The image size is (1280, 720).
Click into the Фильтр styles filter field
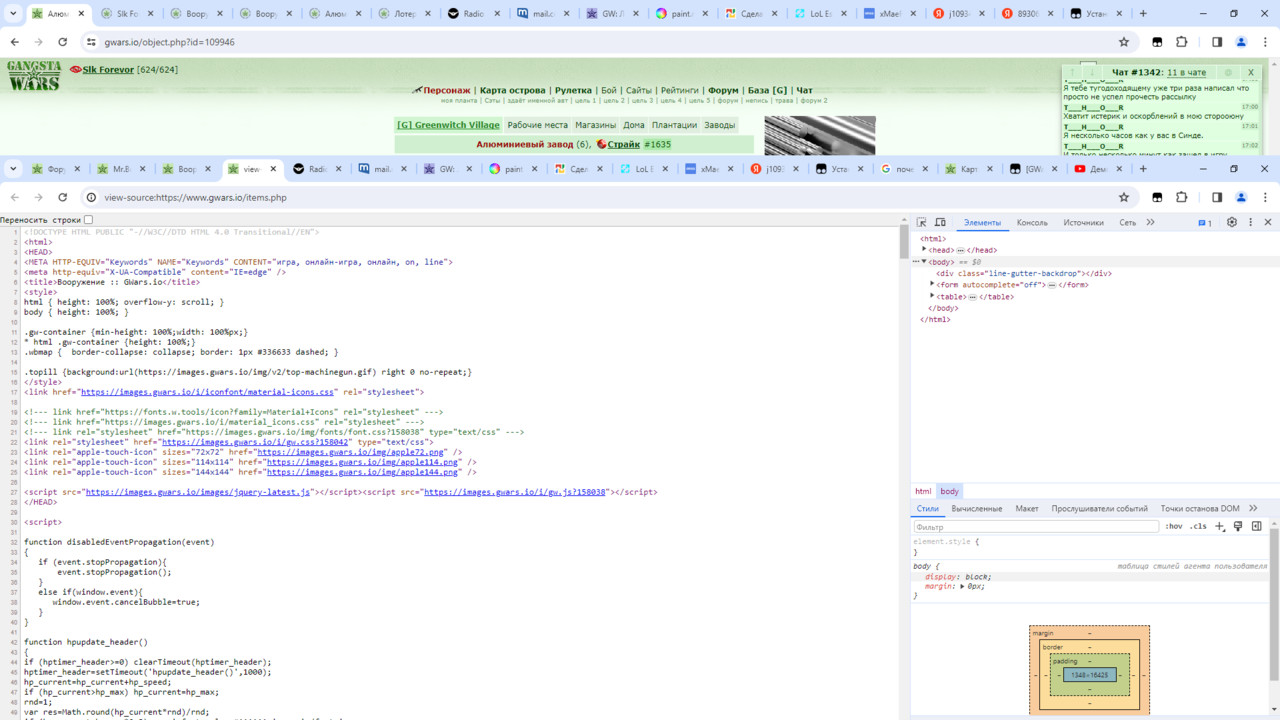(x=1036, y=526)
